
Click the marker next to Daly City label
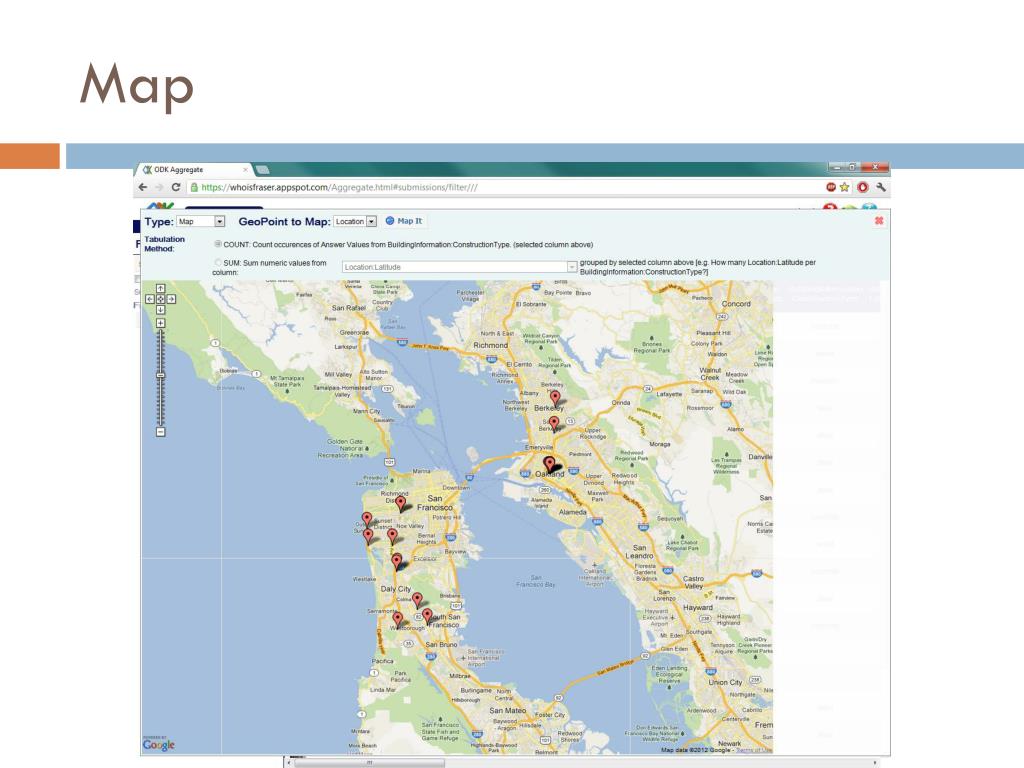(x=417, y=600)
